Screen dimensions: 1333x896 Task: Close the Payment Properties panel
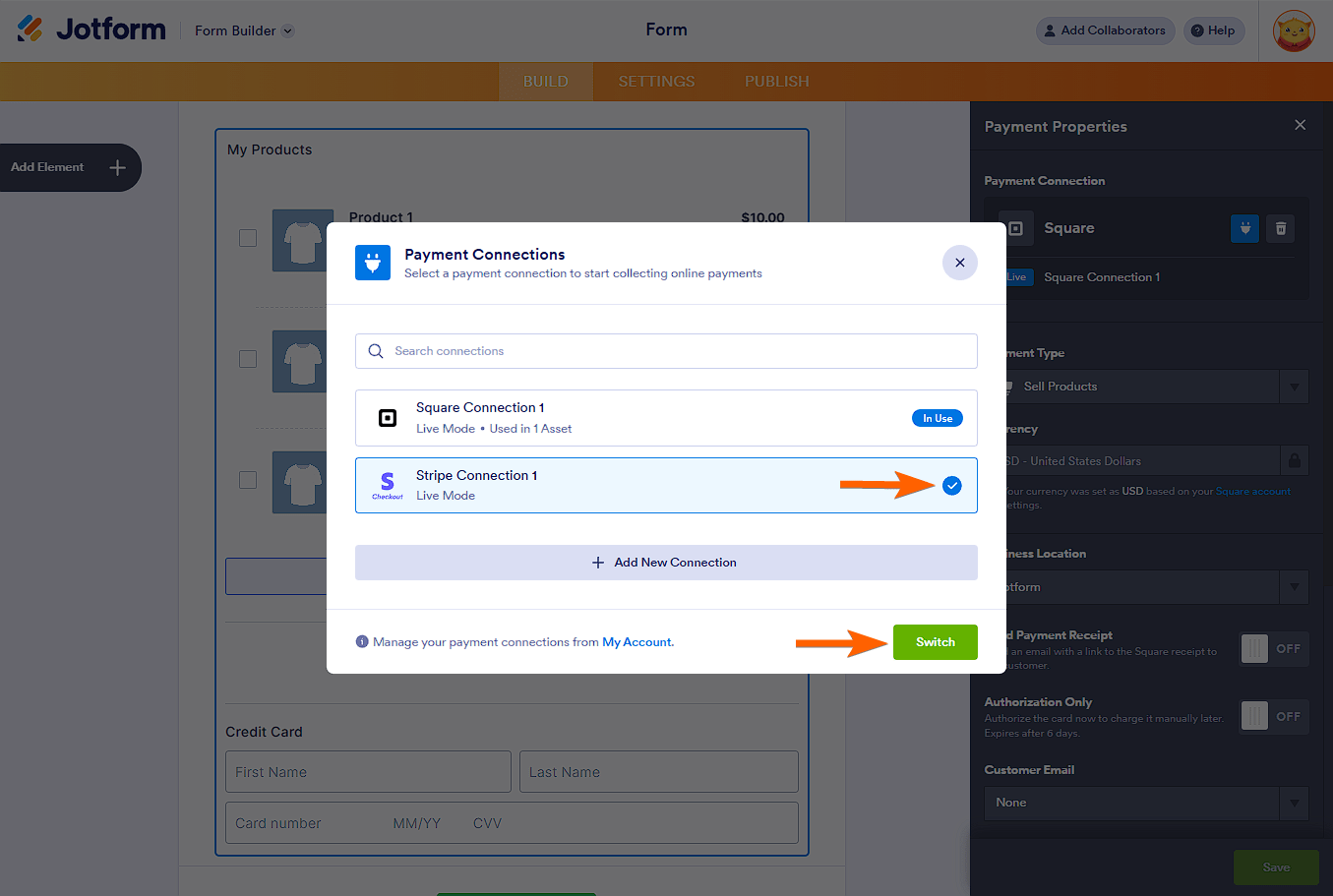point(1301,125)
